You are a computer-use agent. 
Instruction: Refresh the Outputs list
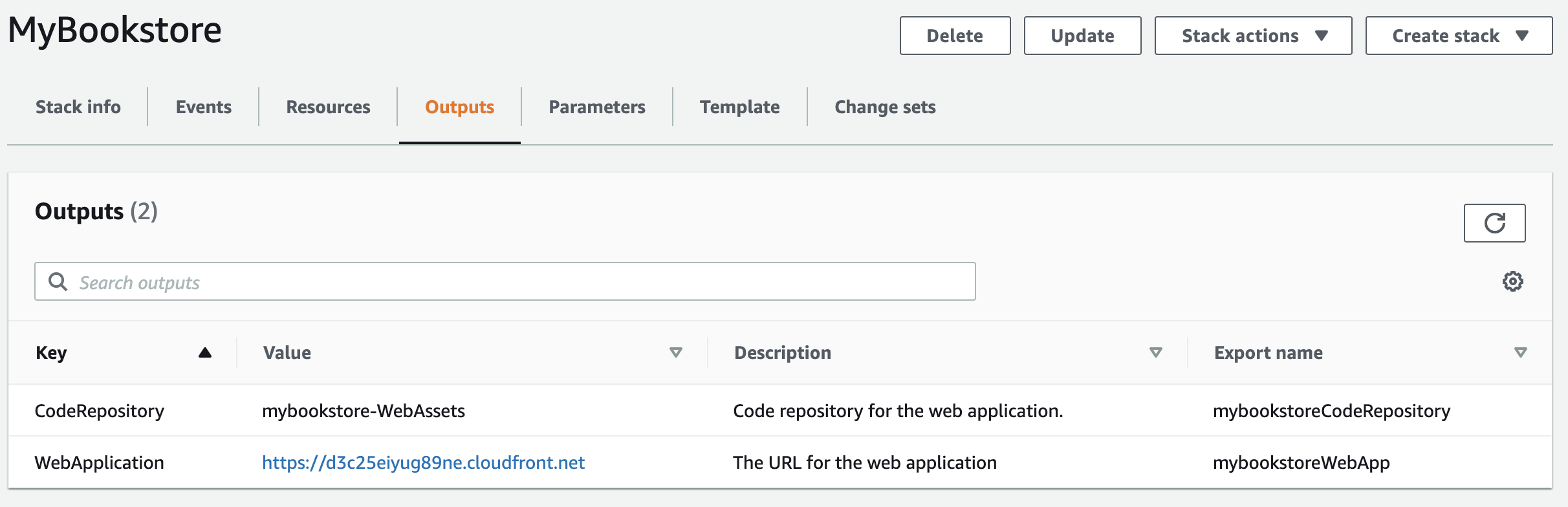coord(1494,223)
